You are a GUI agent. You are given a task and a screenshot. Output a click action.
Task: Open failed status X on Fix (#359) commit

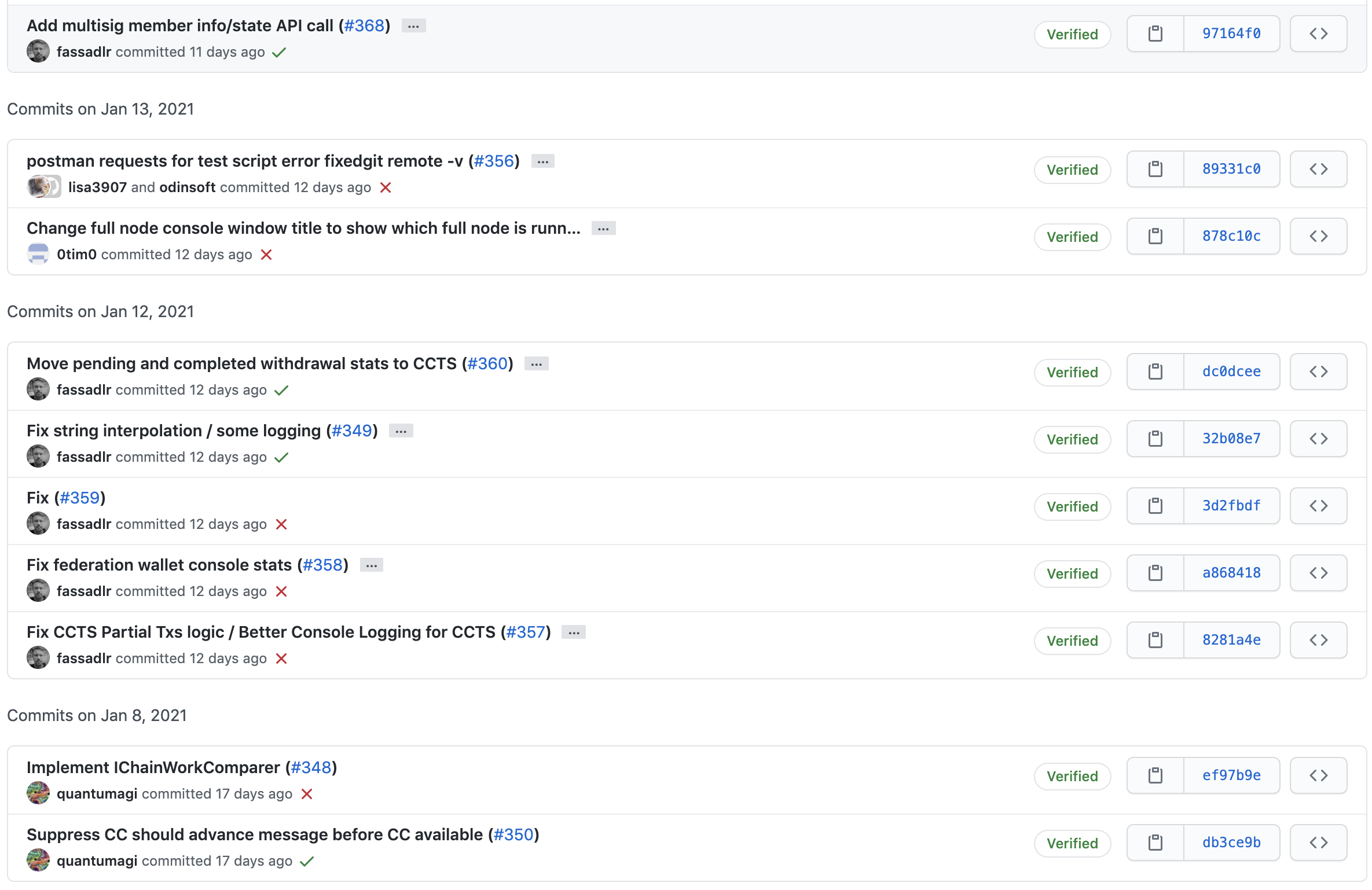pyautogui.click(x=281, y=524)
